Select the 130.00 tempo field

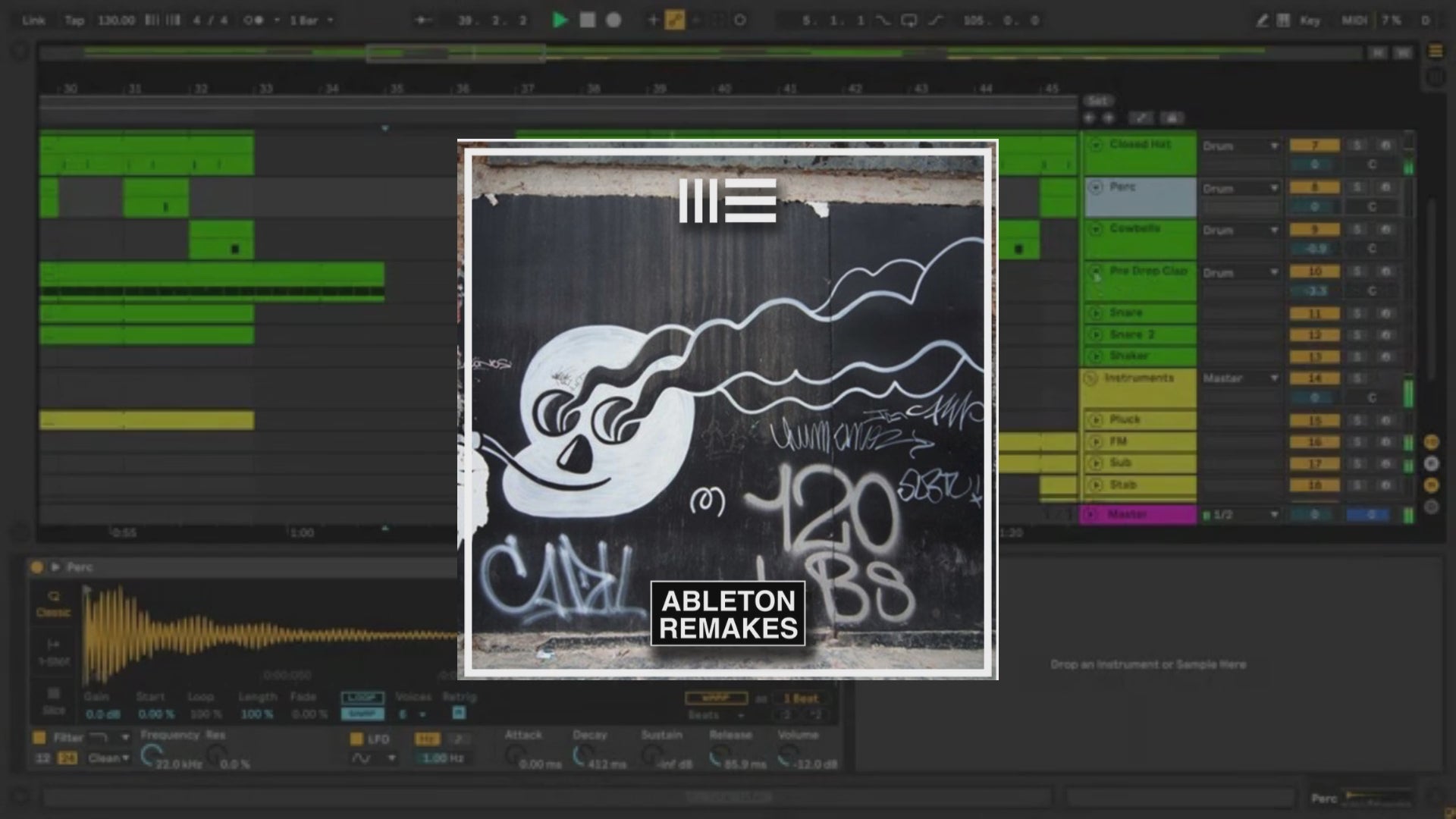[x=116, y=20]
